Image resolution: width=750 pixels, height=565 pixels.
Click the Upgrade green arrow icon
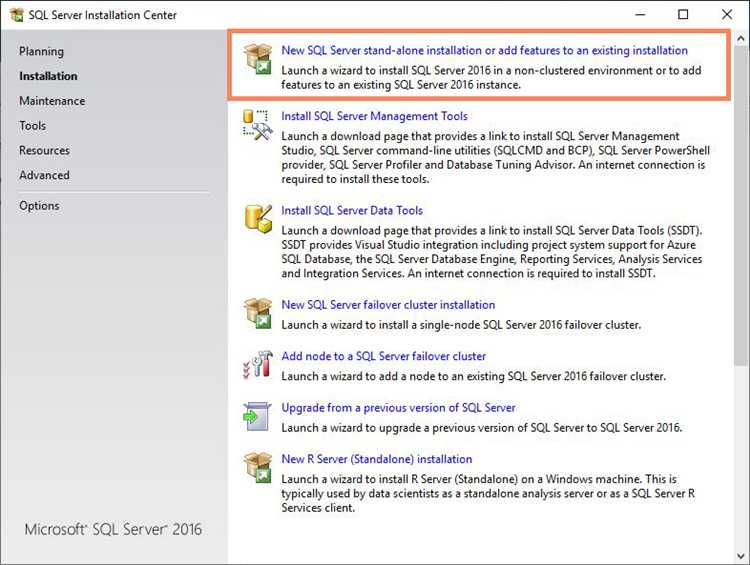tap(257, 416)
